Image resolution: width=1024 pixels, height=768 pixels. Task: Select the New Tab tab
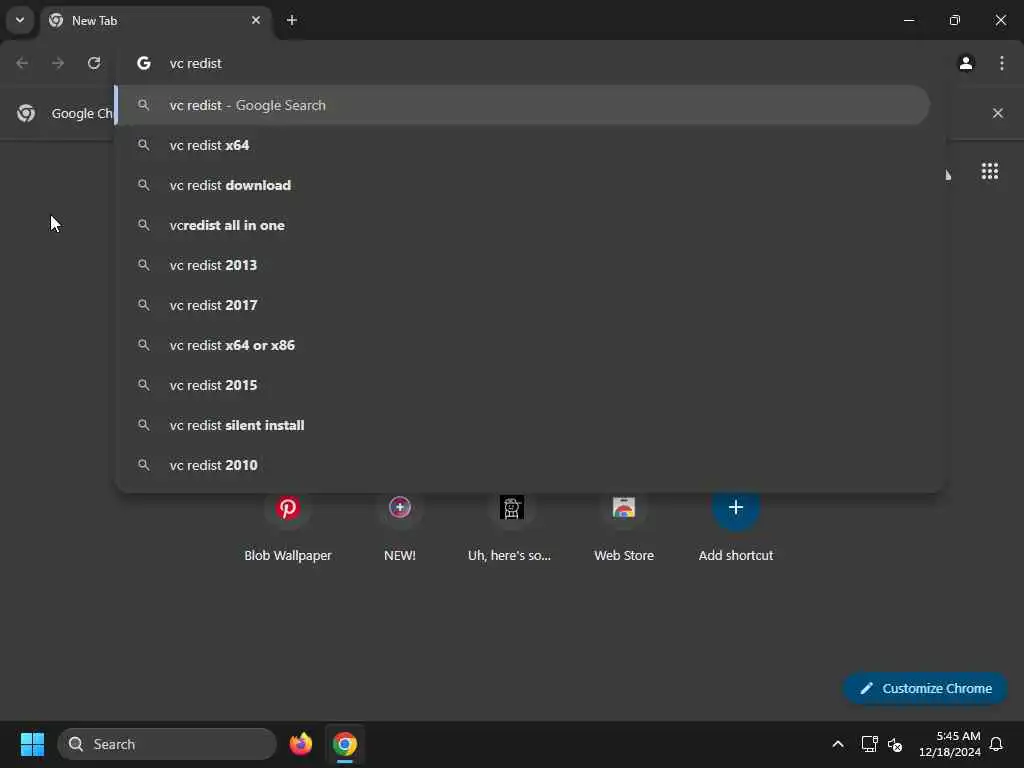pyautogui.click(x=155, y=21)
